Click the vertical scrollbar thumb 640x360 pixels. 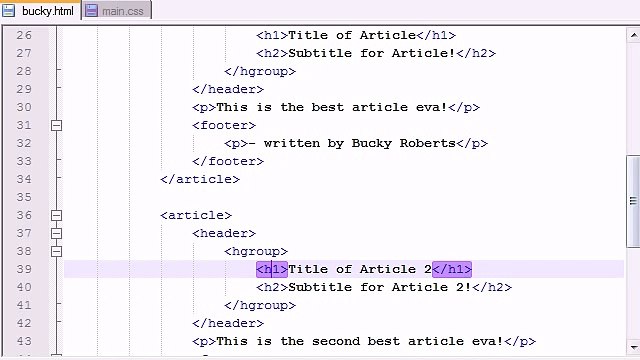tap(633, 201)
